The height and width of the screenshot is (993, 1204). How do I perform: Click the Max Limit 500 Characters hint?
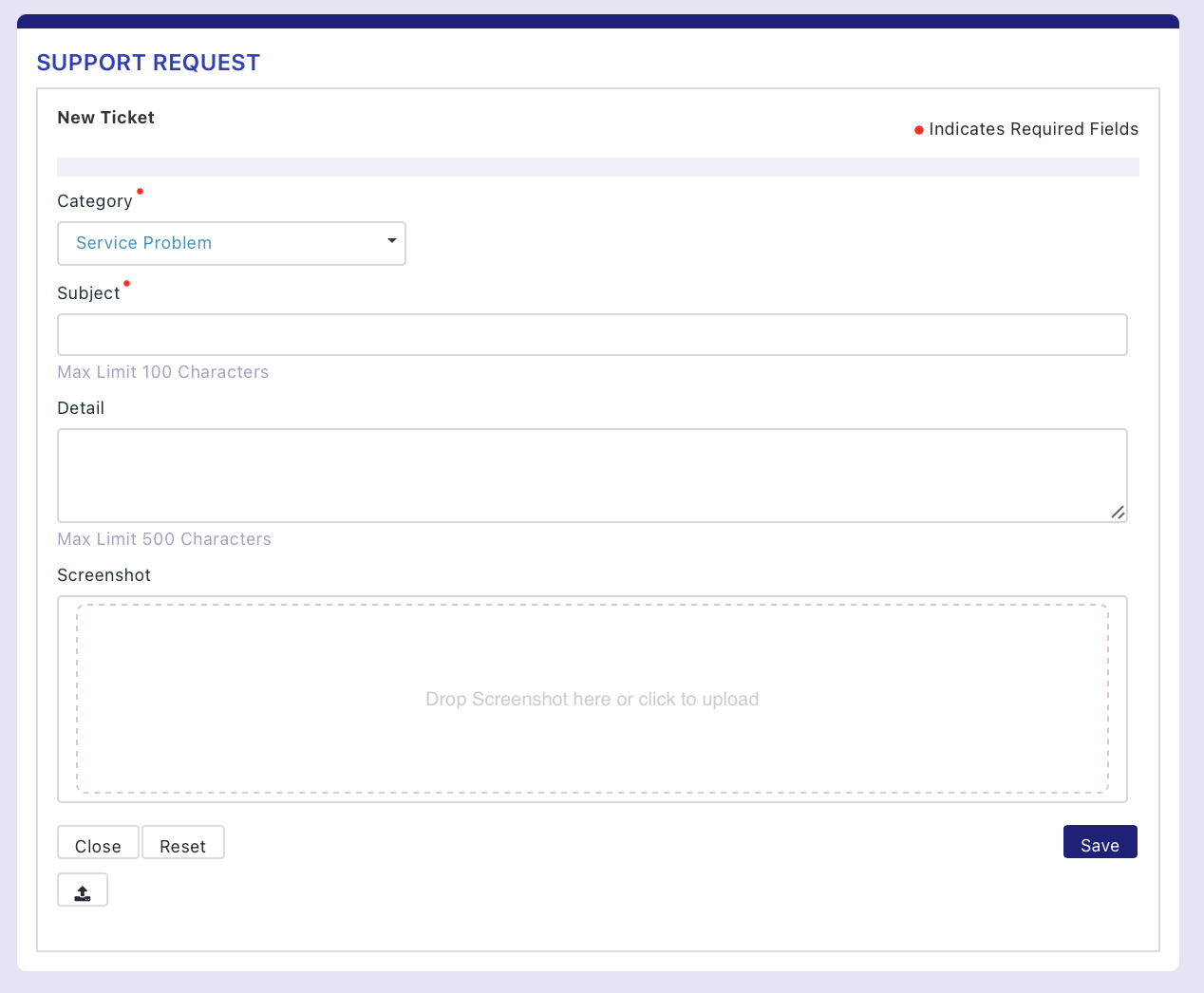tap(164, 539)
